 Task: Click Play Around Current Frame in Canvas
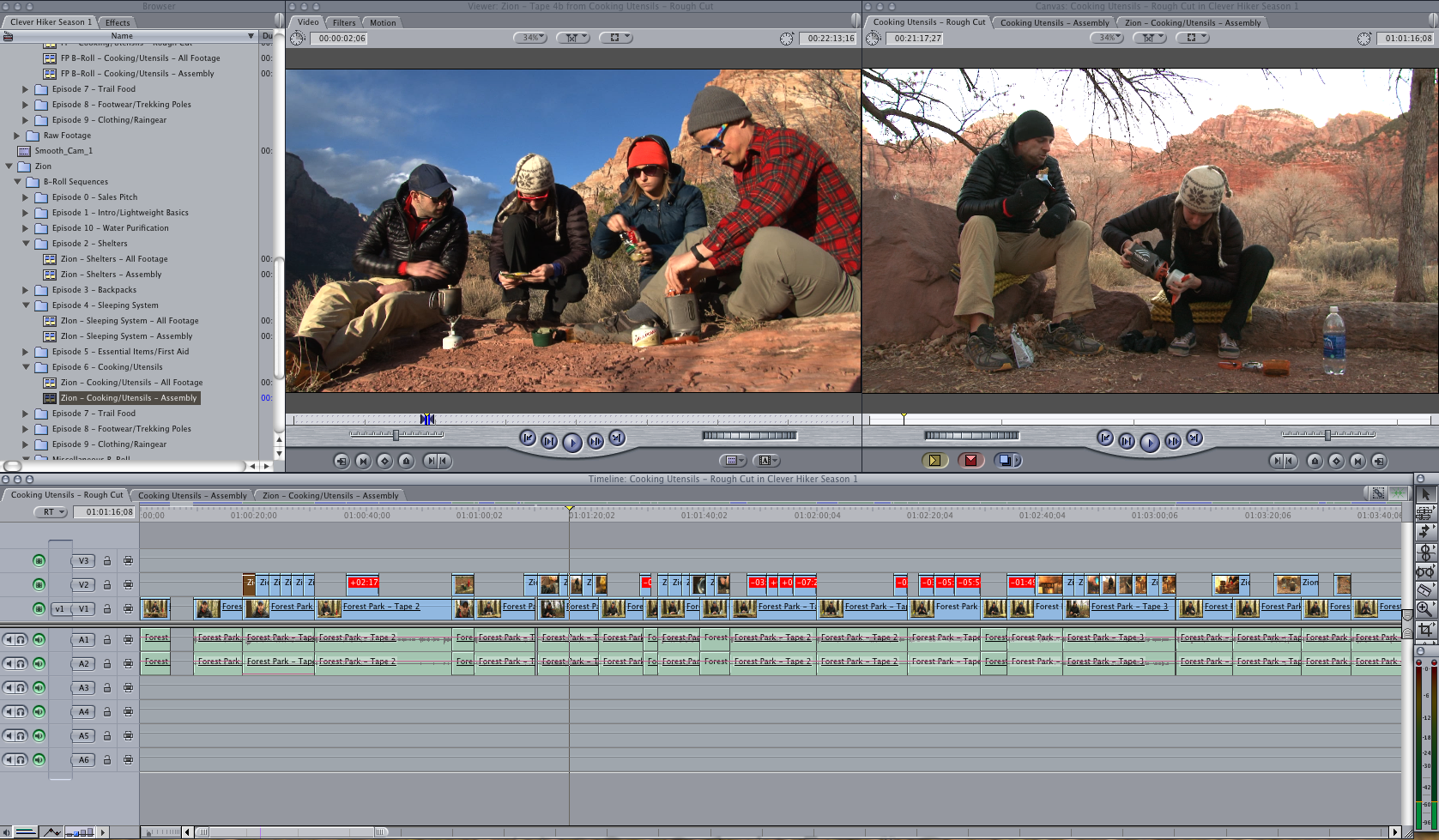click(x=1172, y=441)
